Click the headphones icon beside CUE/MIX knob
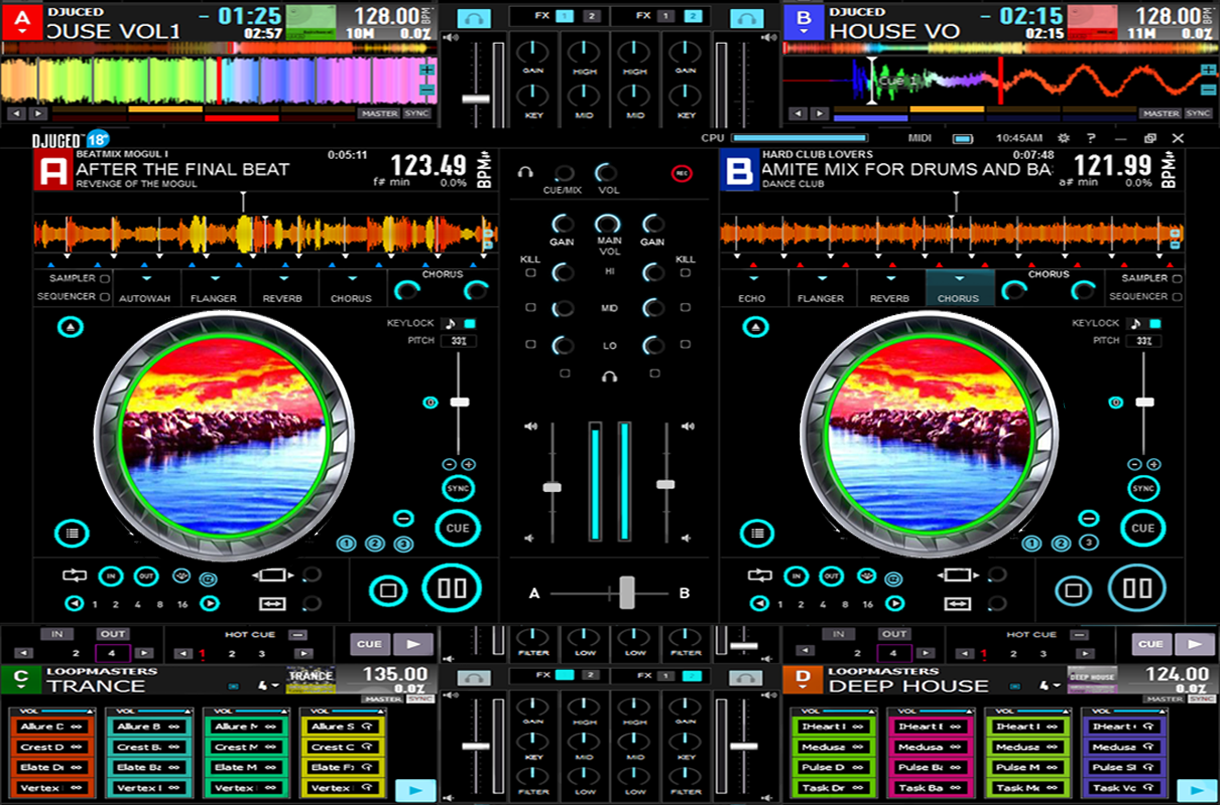 tap(525, 173)
